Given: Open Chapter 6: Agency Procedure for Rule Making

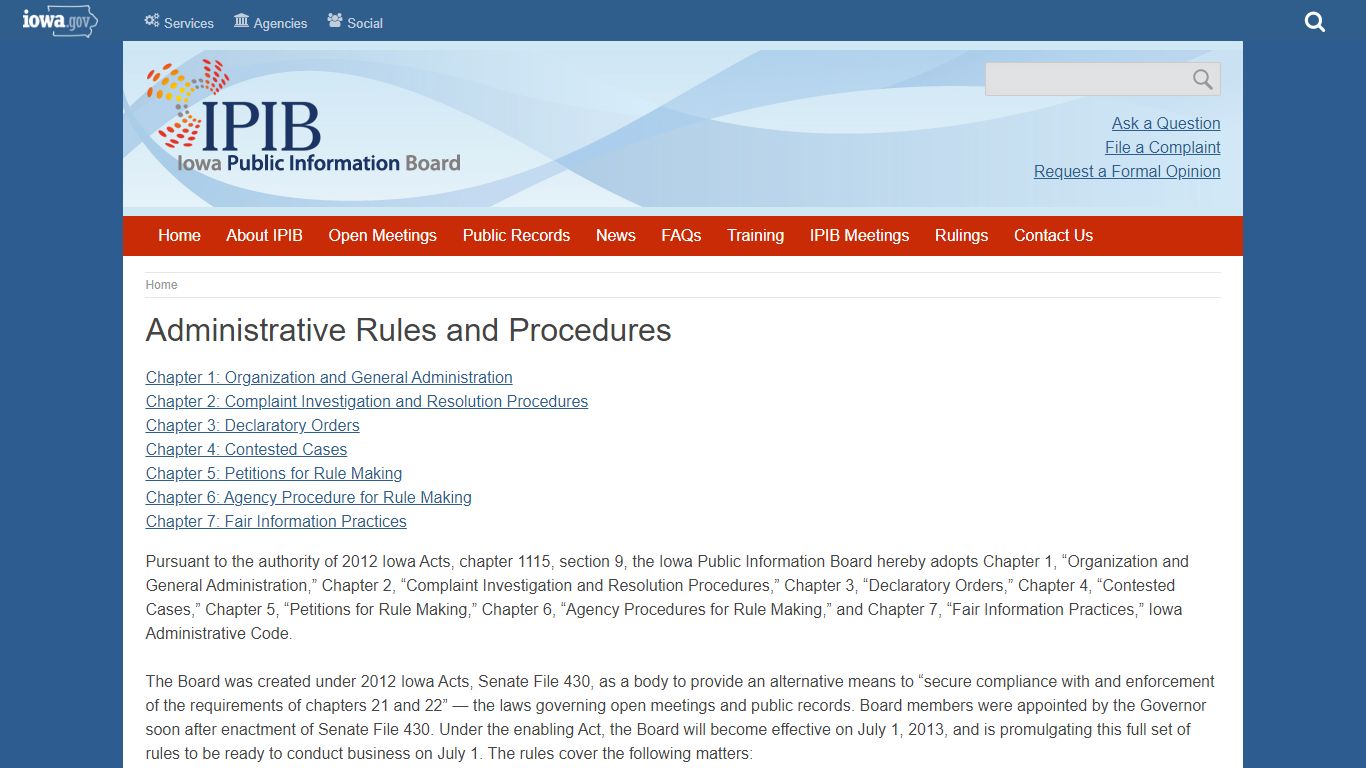Looking at the screenshot, I should [309, 497].
